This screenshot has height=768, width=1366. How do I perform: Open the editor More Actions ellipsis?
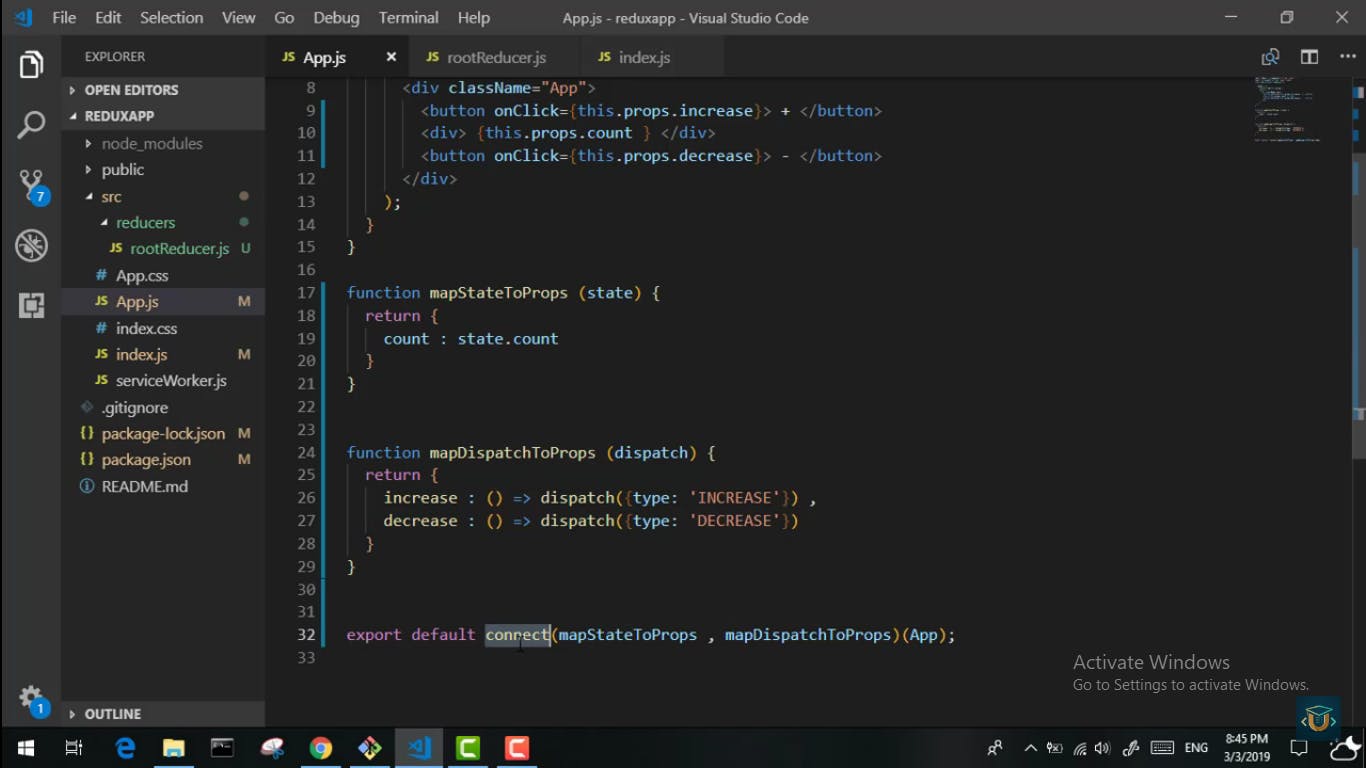point(1347,57)
